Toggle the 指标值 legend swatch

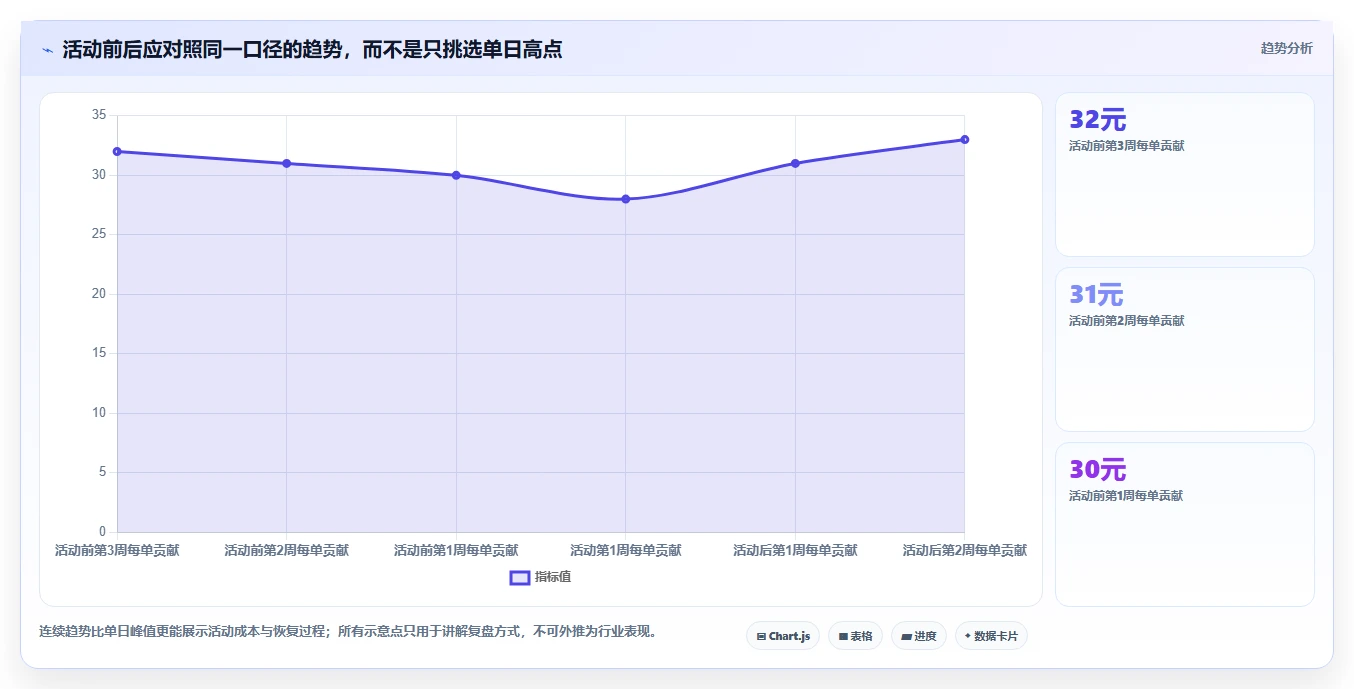point(520,577)
